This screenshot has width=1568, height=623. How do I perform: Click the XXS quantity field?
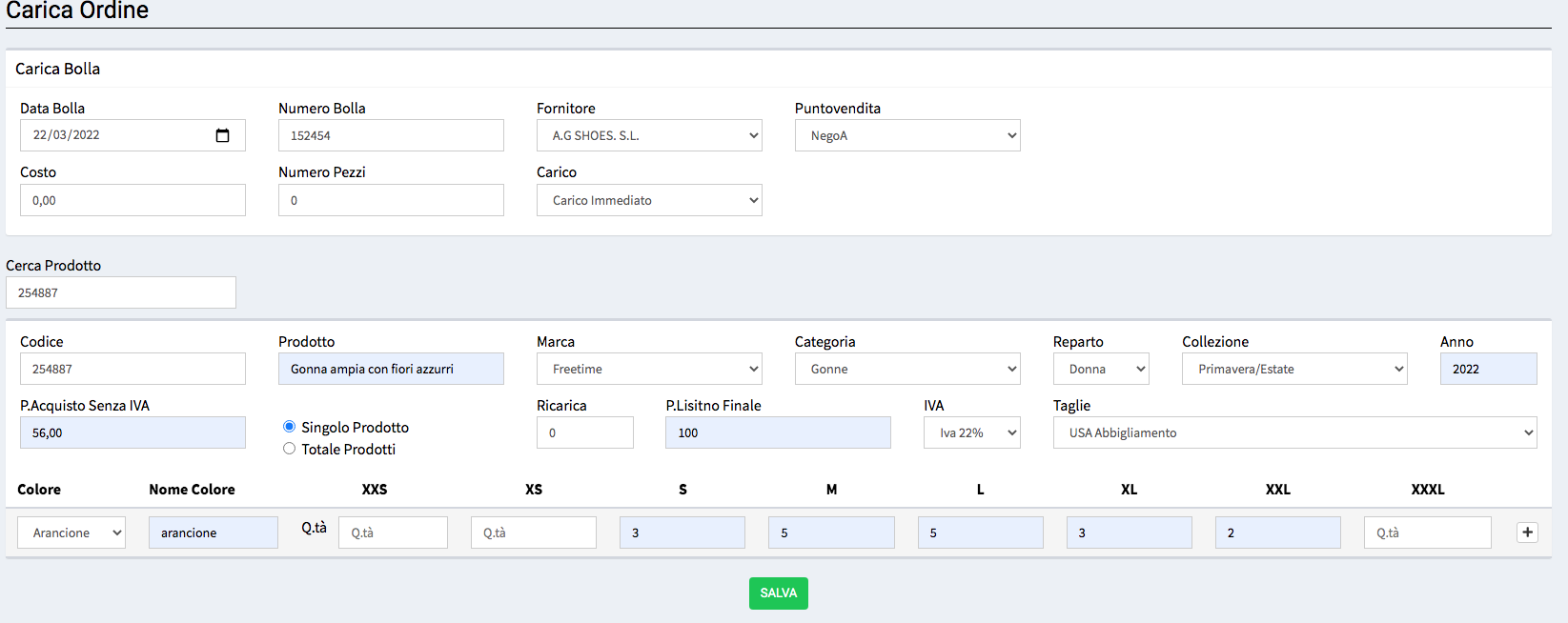click(x=393, y=533)
